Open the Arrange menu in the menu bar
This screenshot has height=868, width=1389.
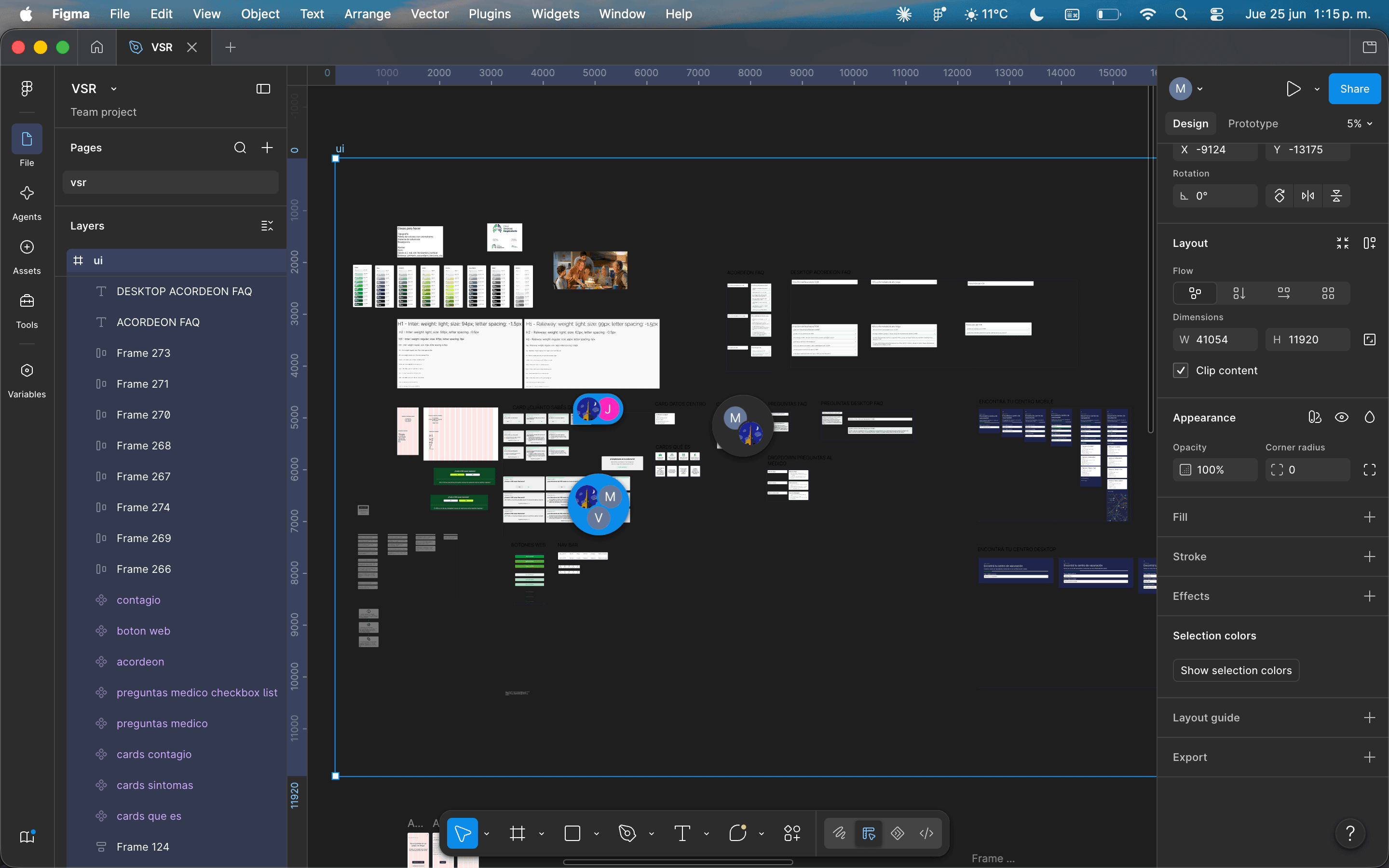[x=368, y=14]
